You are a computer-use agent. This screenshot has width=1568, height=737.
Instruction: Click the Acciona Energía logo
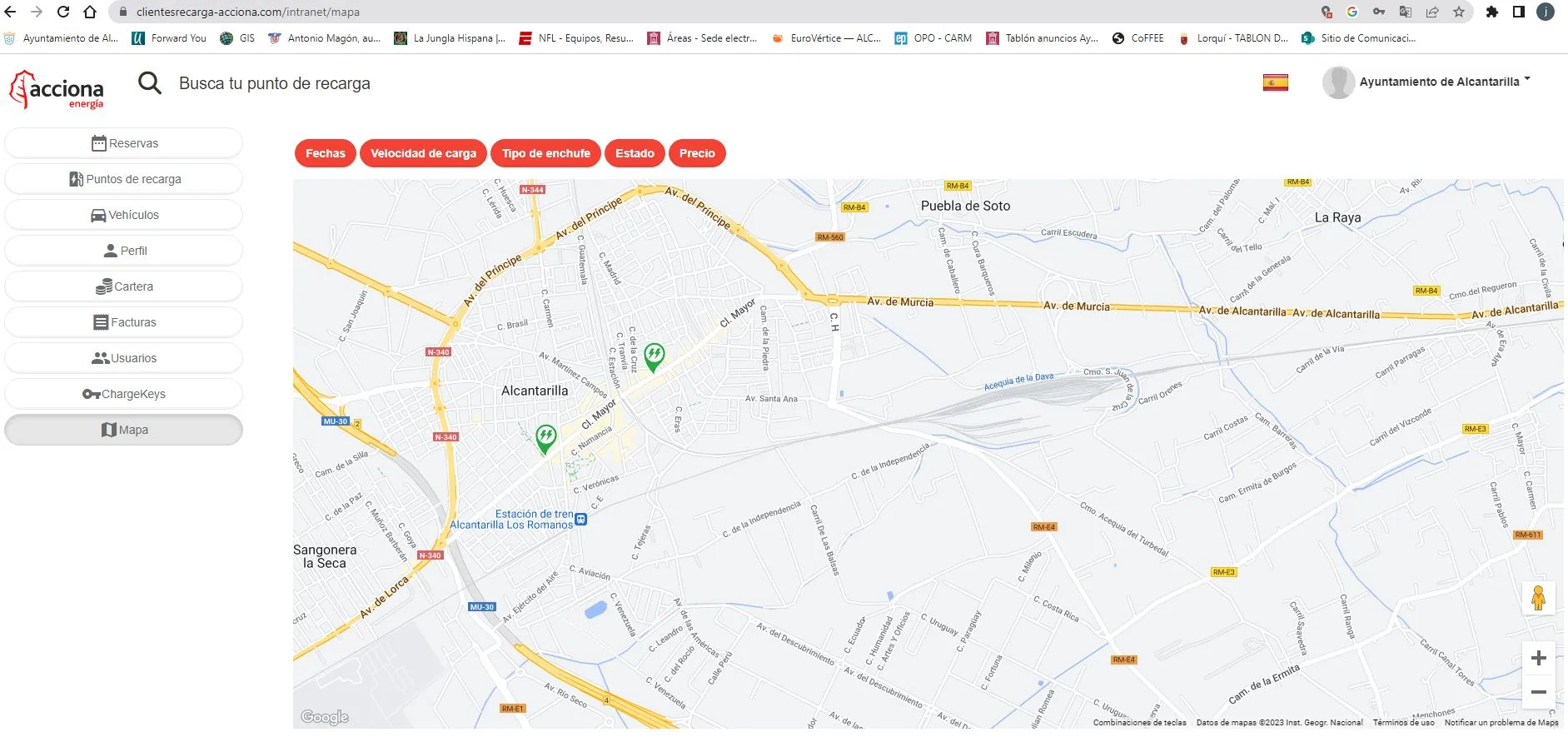(57, 90)
